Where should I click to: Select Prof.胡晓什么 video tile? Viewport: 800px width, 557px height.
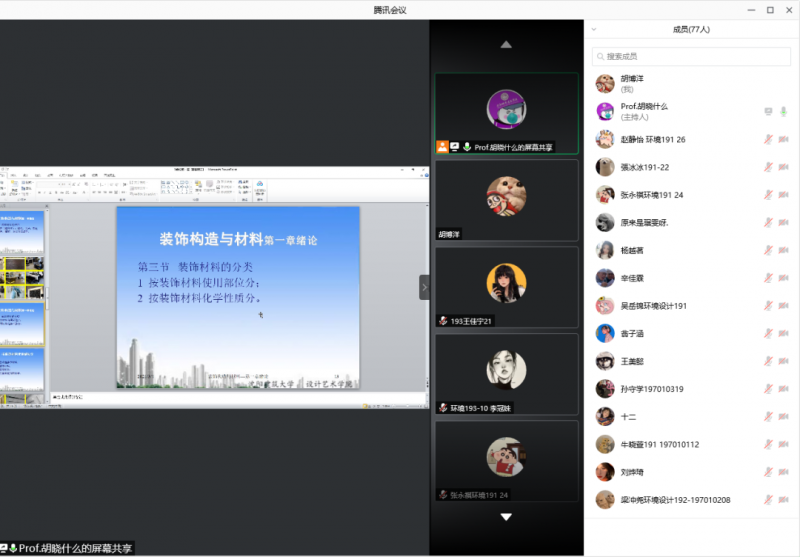(x=506, y=112)
